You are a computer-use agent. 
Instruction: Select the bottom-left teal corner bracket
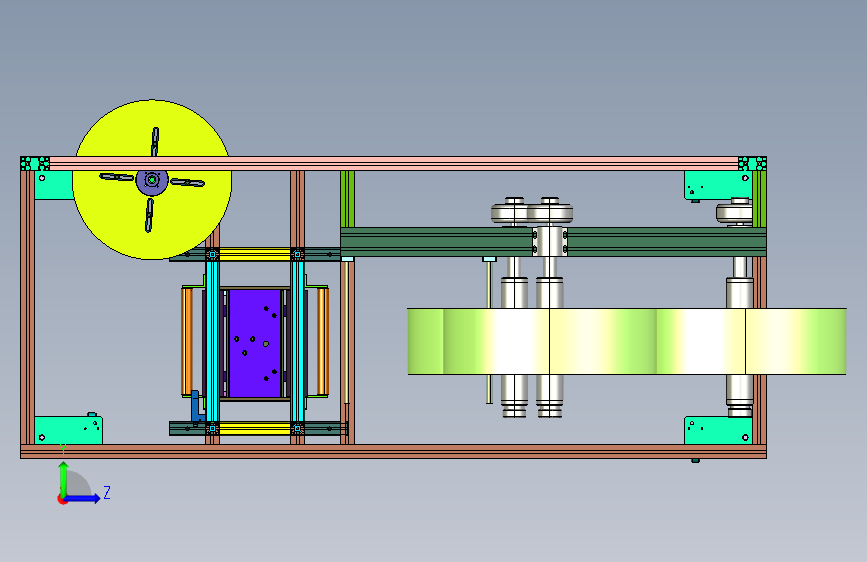pos(68,430)
